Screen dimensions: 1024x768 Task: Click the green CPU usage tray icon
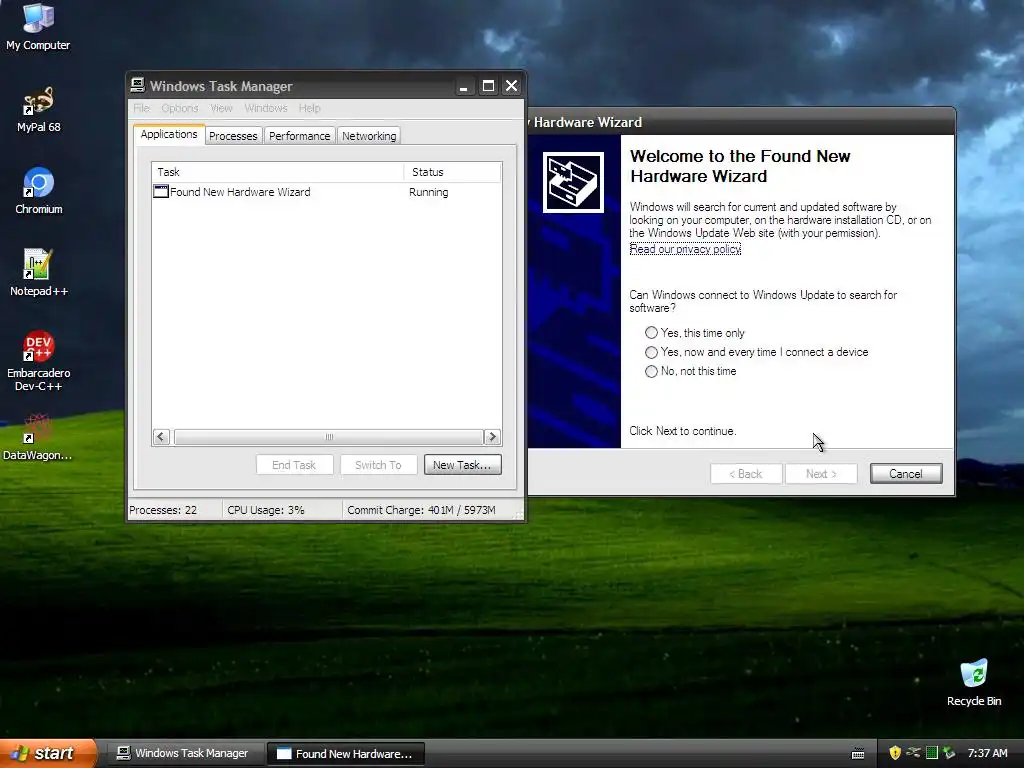932,753
